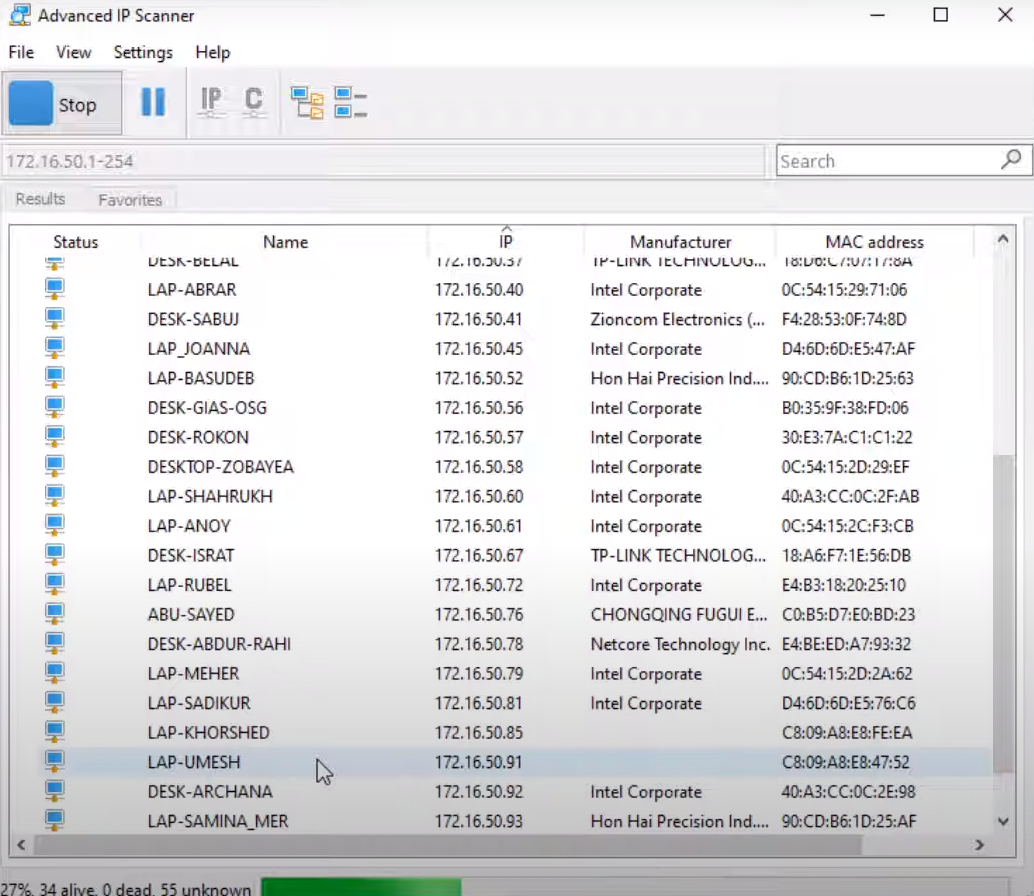Click Hon Hai Precision for LAP-BASUDEB
1034x896 pixels.
[x=679, y=378]
